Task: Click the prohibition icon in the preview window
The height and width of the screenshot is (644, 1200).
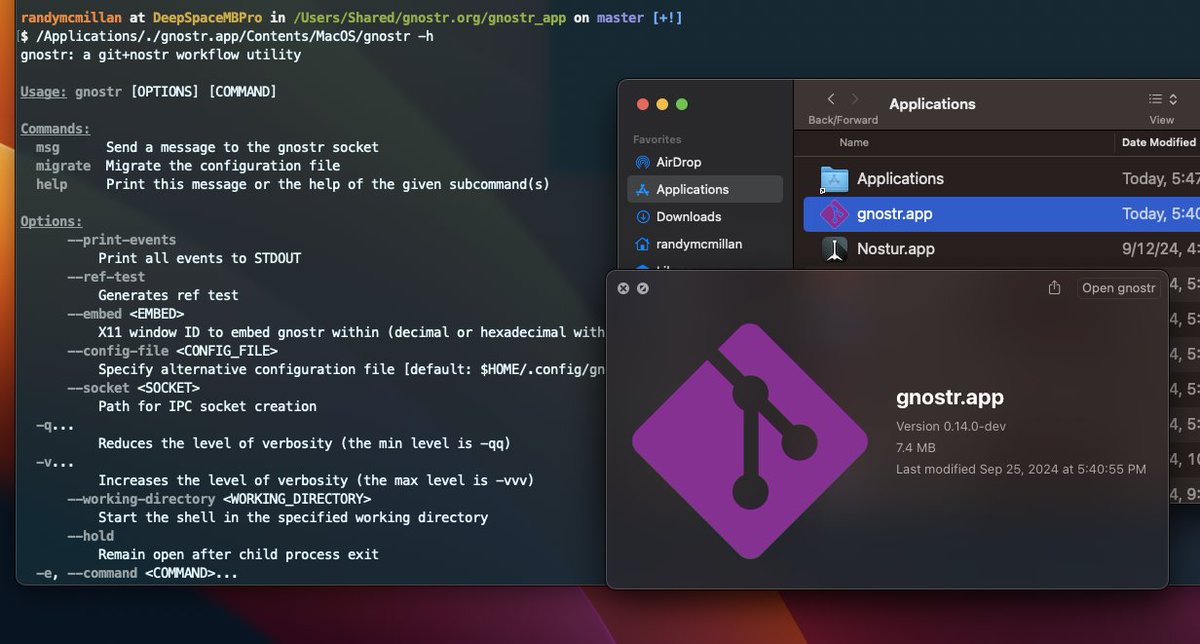Action: [x=640, y=288]
